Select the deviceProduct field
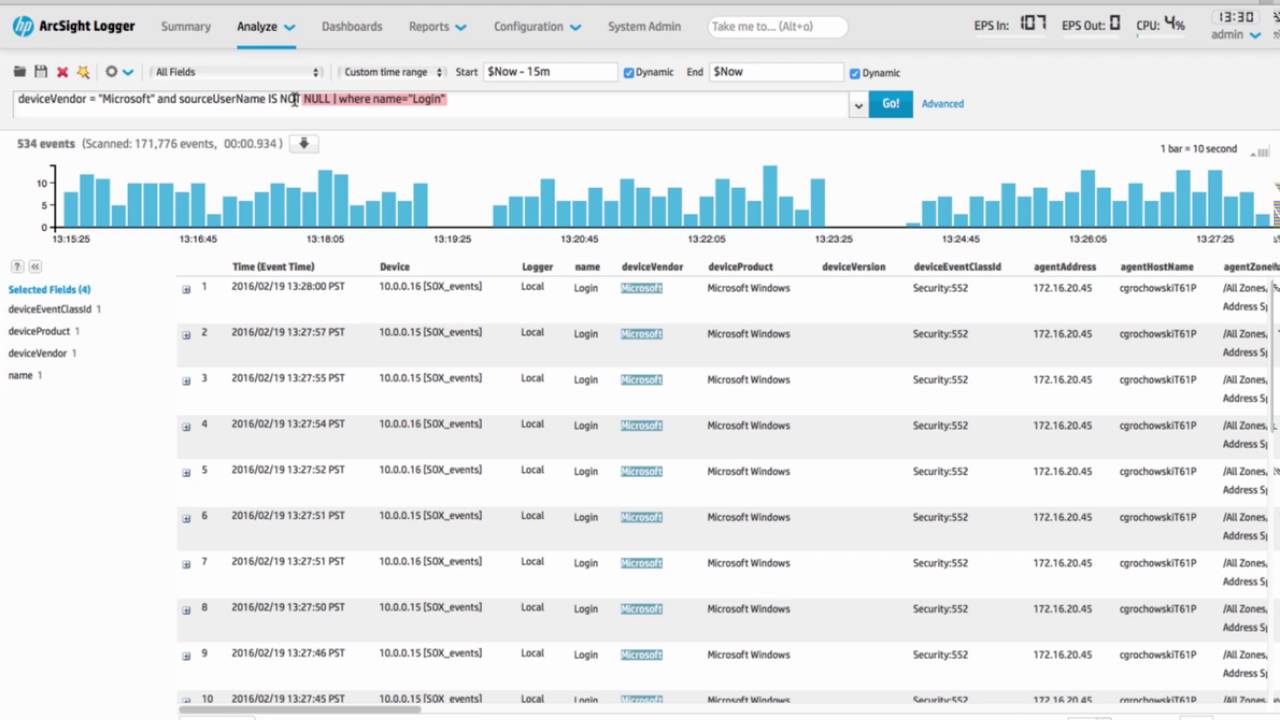The height and width of the screenshot is (720, 1280). pos(39,332)
